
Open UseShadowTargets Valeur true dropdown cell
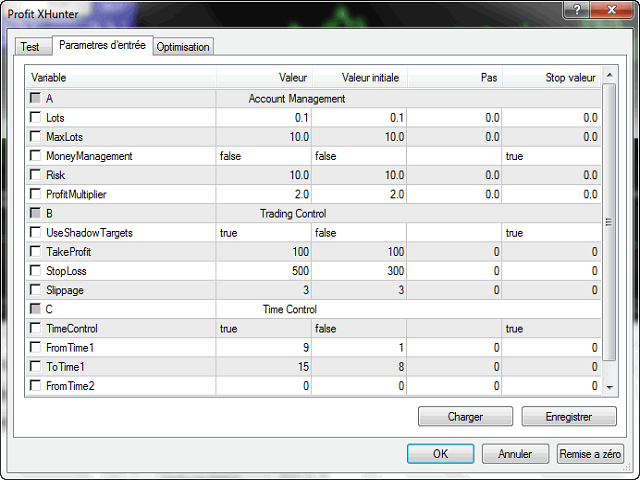point(264,233)
